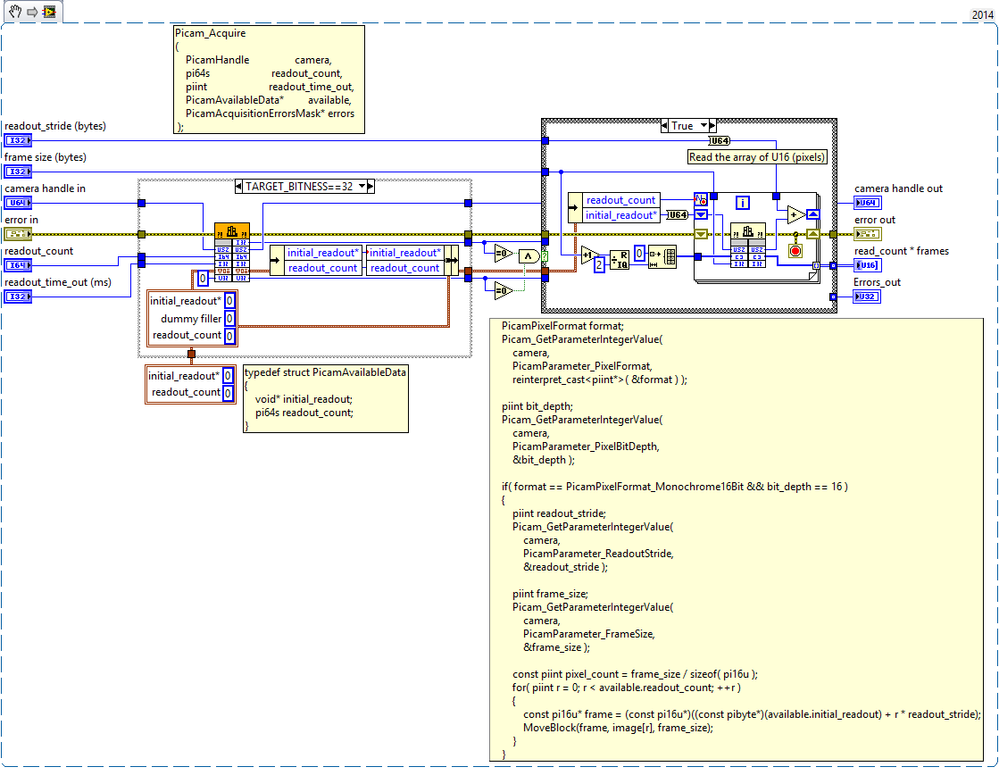
Task: Click the readout_stride (bytes) I32 terminal
Action: point(18,140)
